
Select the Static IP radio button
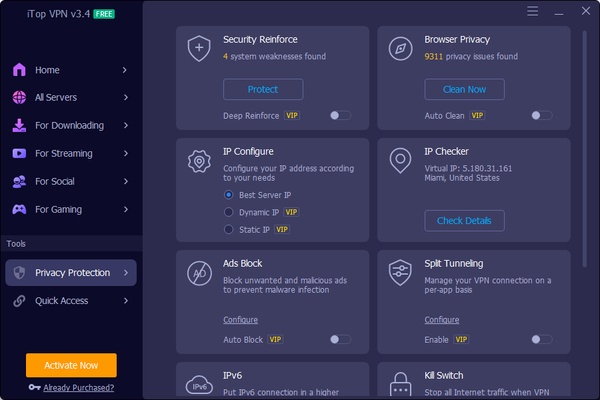click(x=228, y=230)
